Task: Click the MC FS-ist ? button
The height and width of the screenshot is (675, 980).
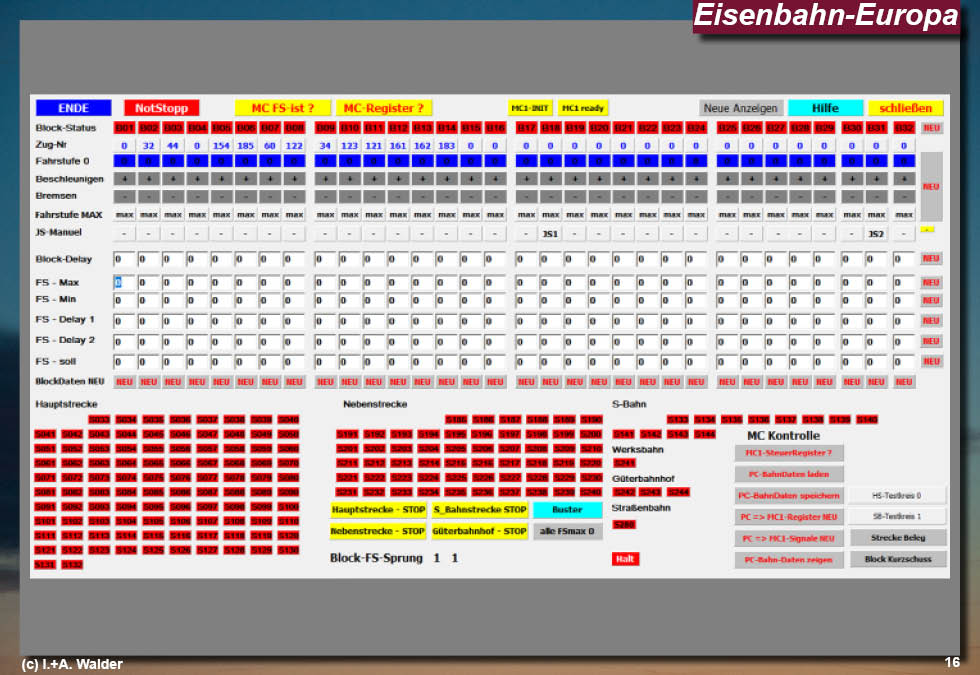Action: [283, 108]
